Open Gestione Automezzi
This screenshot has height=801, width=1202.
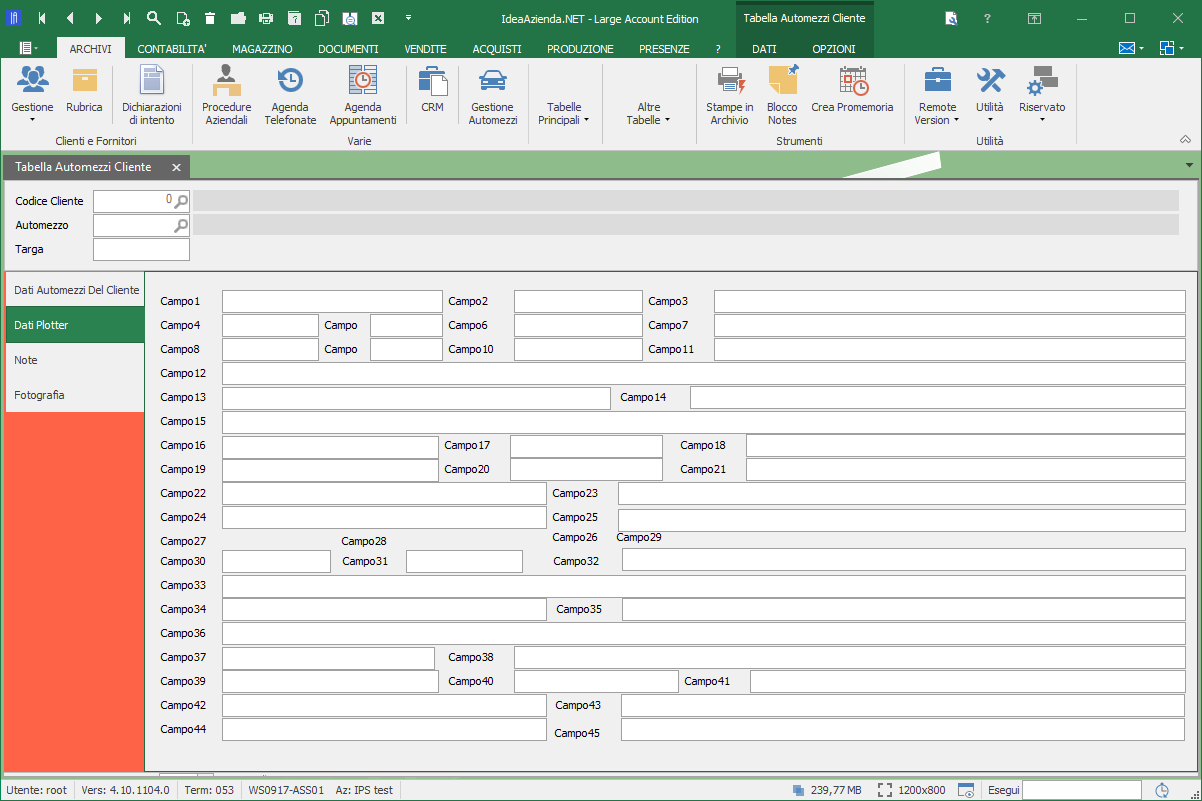point(493,96)
